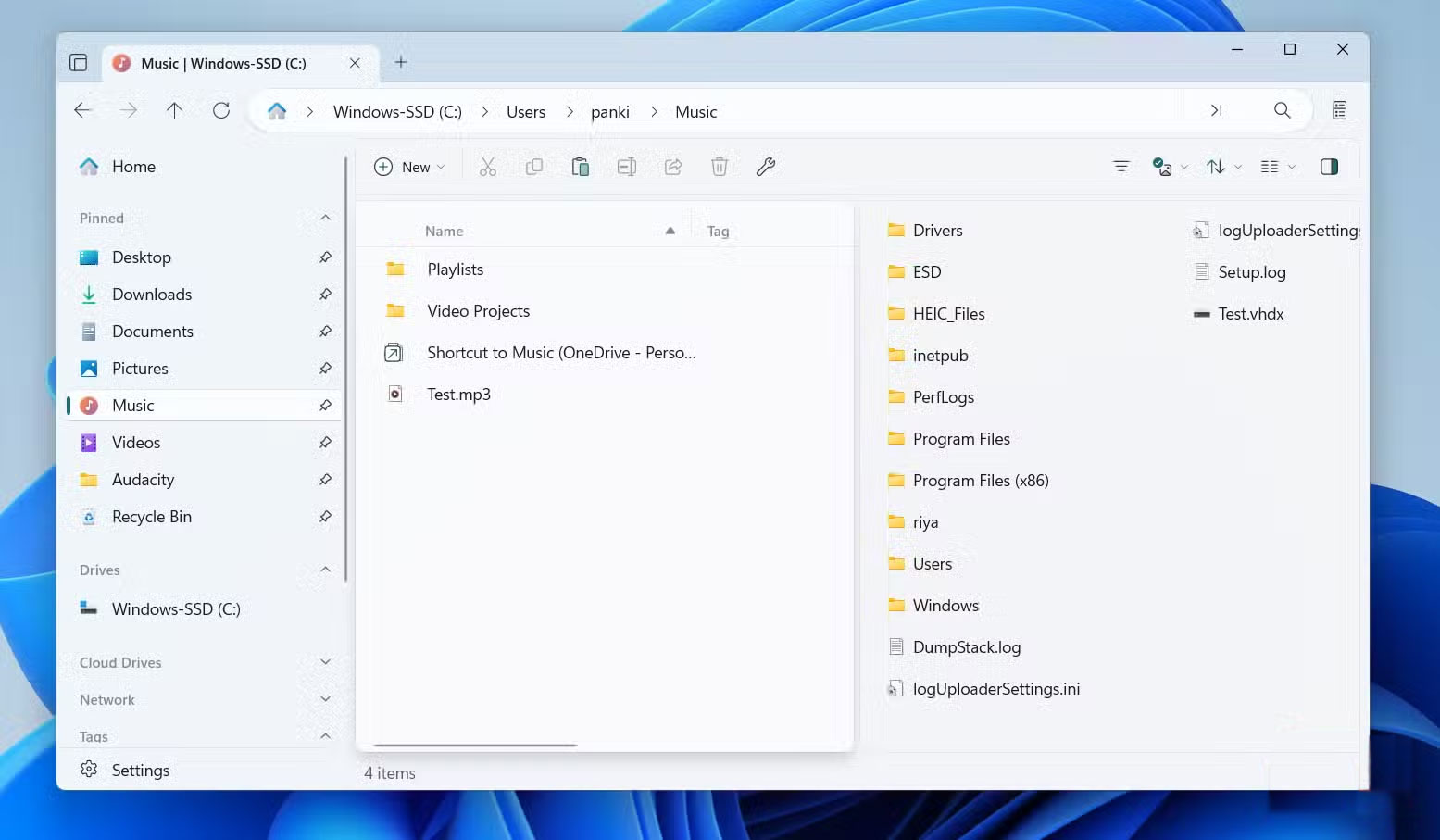Toggle the details pane open

1330,167
